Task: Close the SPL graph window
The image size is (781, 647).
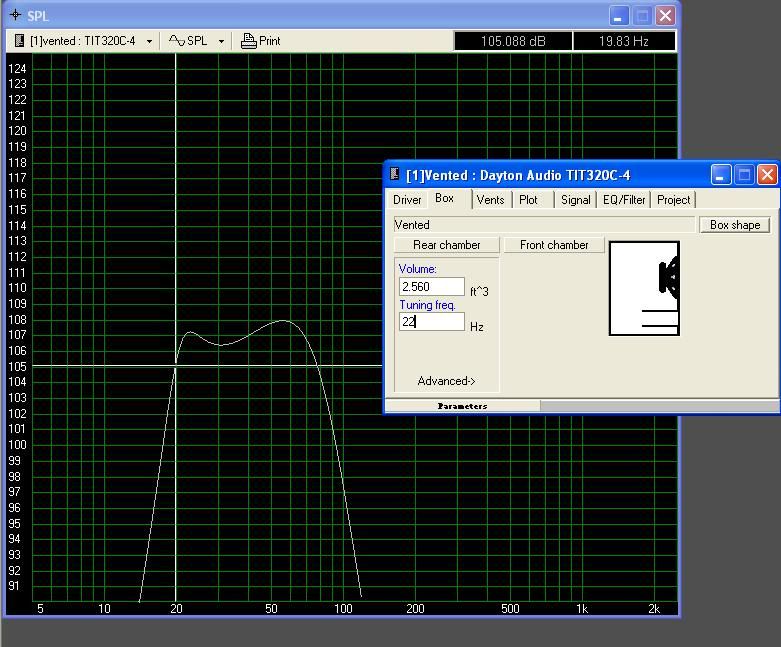Action: click(665, 16)
